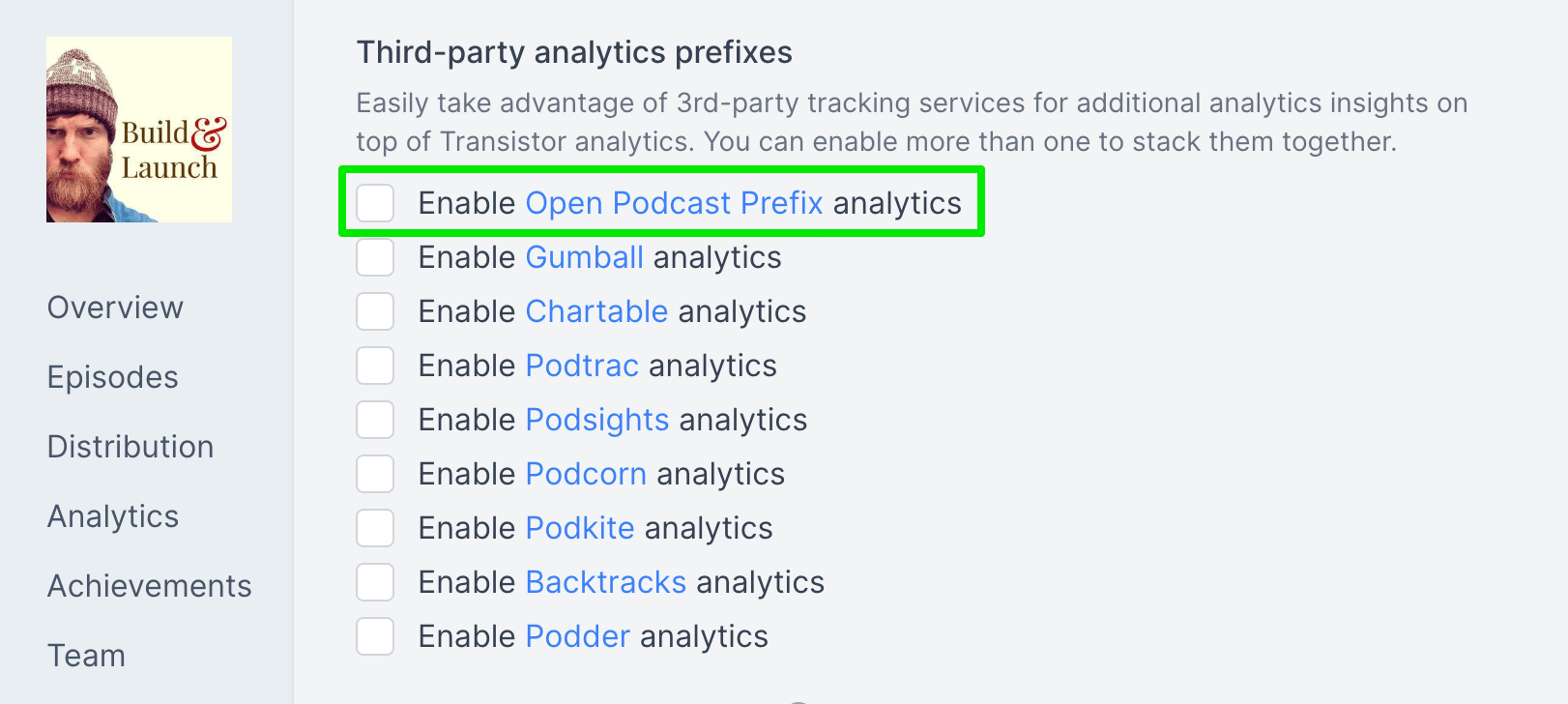Screen dimensions: 1568x704
Task: Open the Overview sidebar page
Action: click(115, 308)
